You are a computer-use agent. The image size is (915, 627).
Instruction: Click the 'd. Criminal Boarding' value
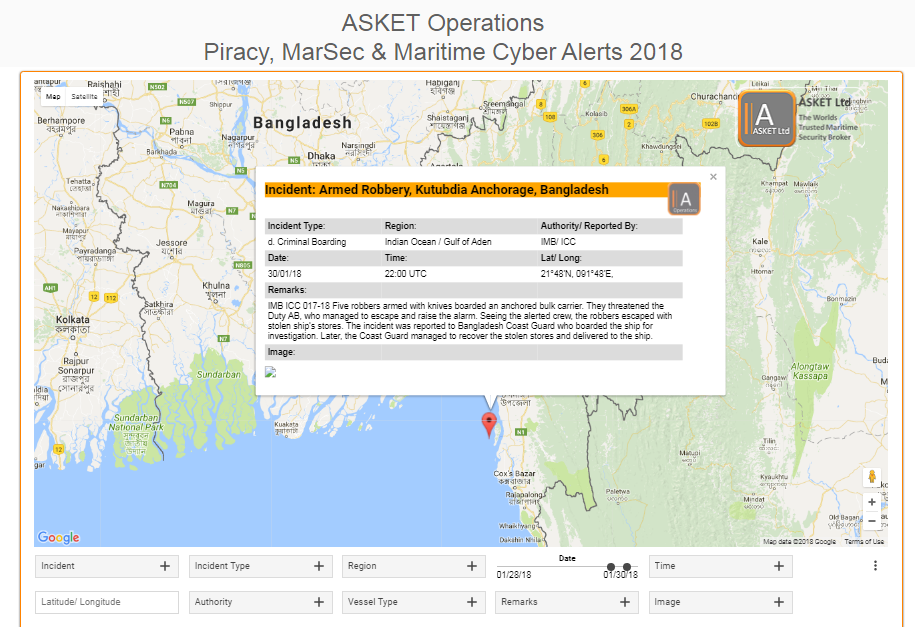[307, 242]
